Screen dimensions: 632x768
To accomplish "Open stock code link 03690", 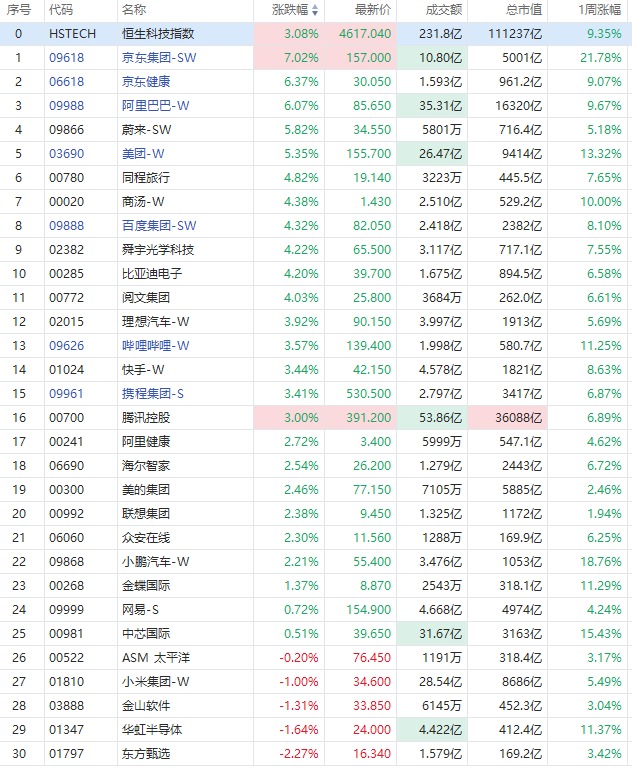I will [67, 154].
